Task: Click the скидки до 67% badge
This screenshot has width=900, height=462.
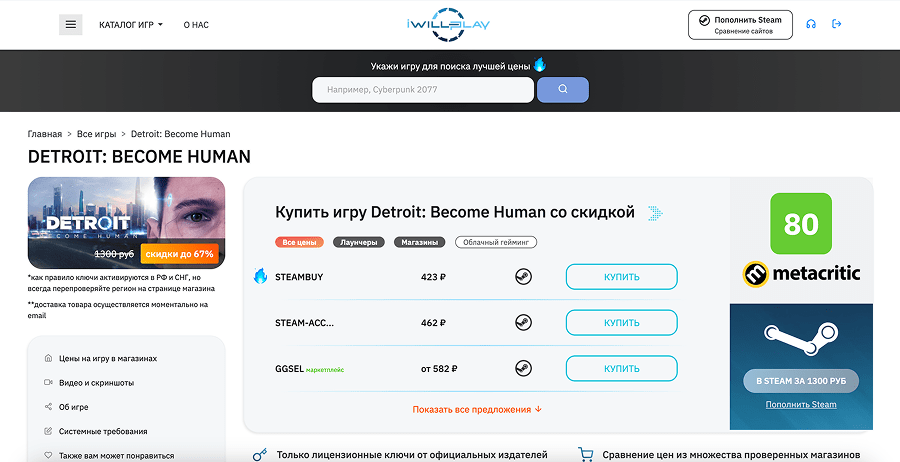Action: pyautogui.click(x=179, y=254)
